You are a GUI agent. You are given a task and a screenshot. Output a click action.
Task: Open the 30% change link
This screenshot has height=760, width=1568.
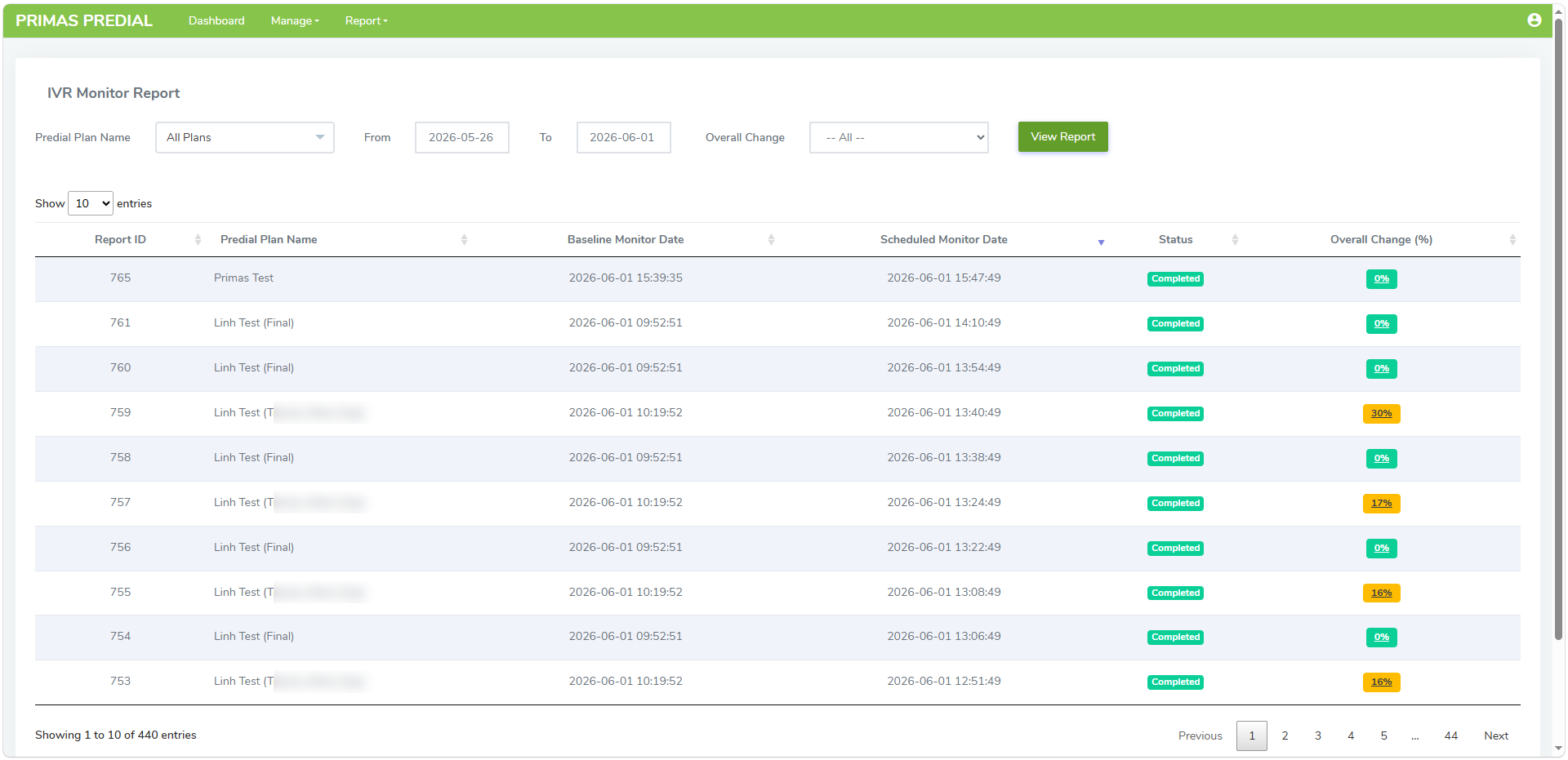[x=1381, y=414]
